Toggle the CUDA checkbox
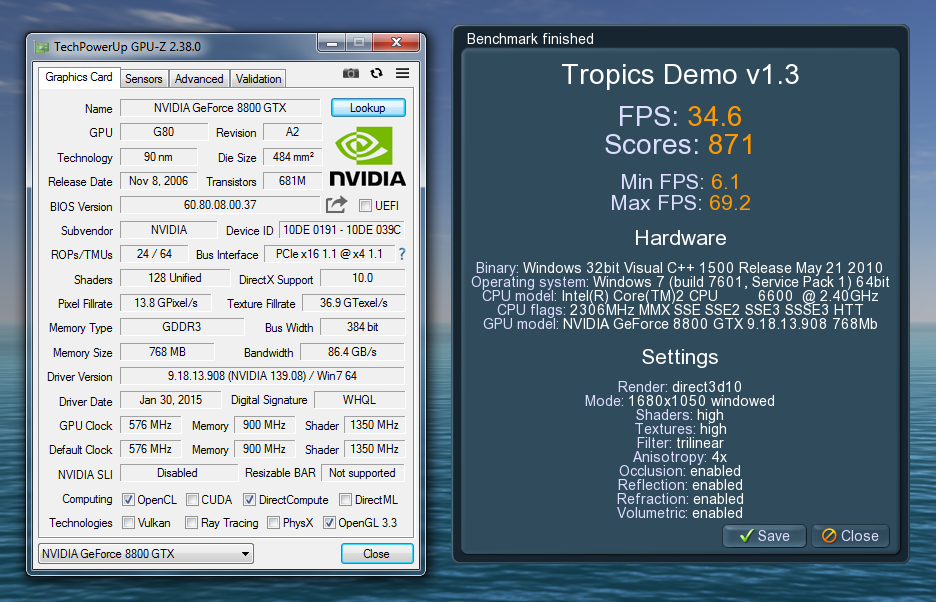936x602 pixels. (x=192, y=499)
